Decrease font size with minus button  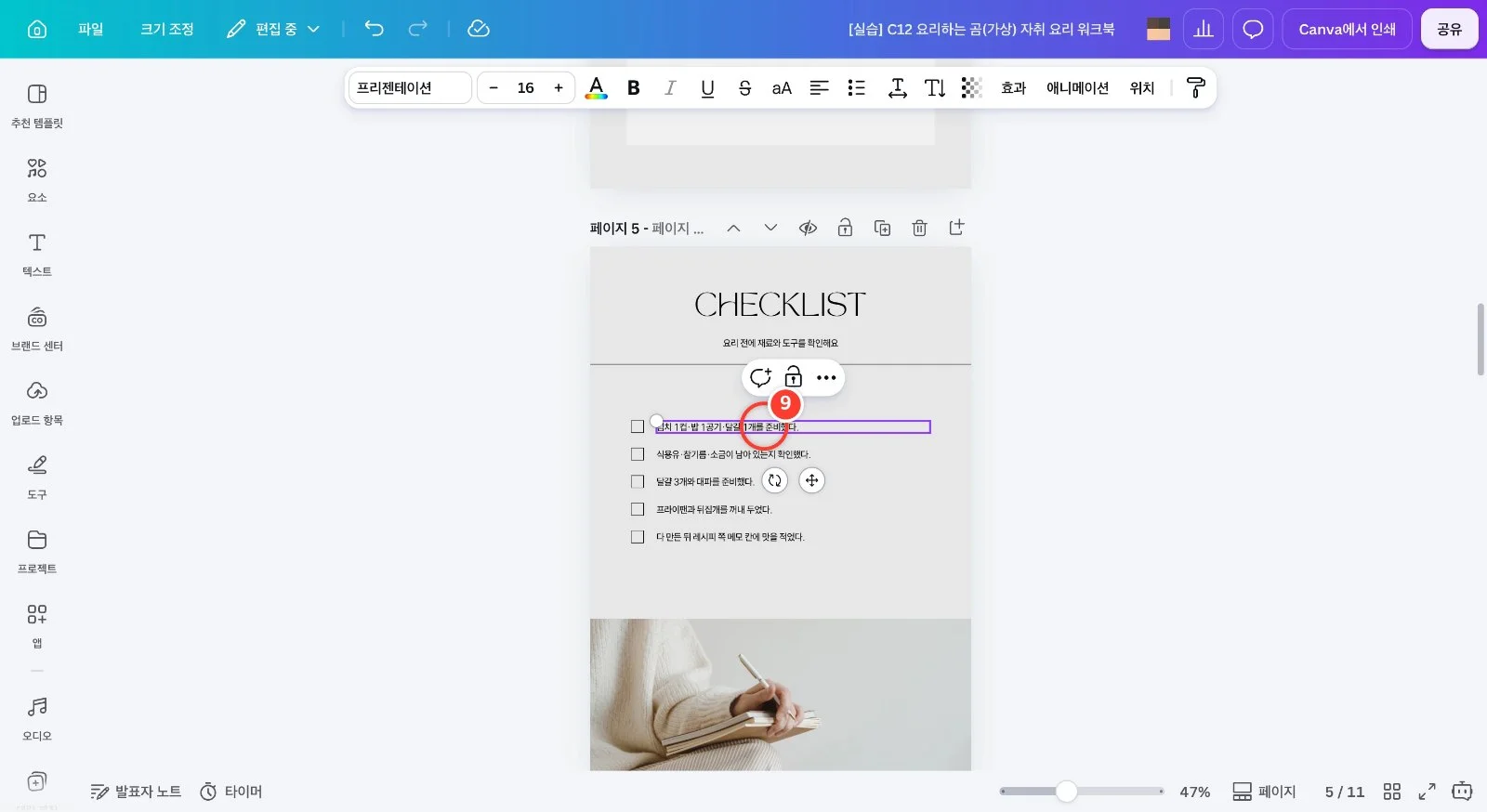[x=493, y=87]
